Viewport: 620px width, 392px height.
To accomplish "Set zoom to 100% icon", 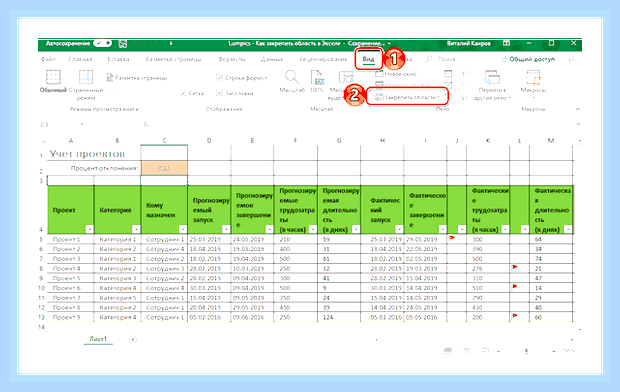I will point(317,77).
